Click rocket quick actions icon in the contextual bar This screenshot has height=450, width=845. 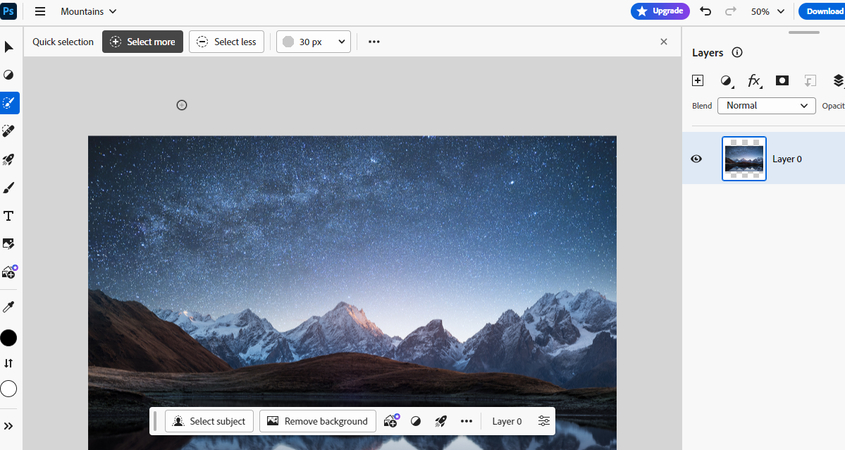coord(441,421)
